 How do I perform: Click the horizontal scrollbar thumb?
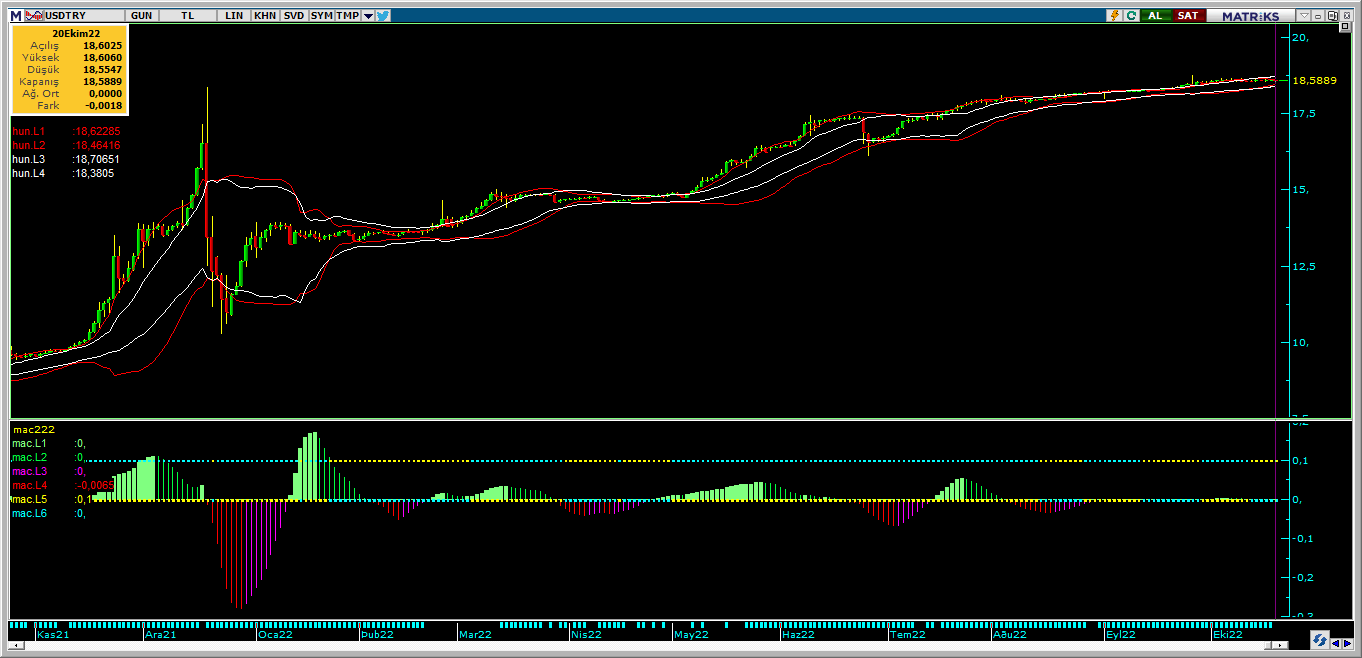[1268, 645]
